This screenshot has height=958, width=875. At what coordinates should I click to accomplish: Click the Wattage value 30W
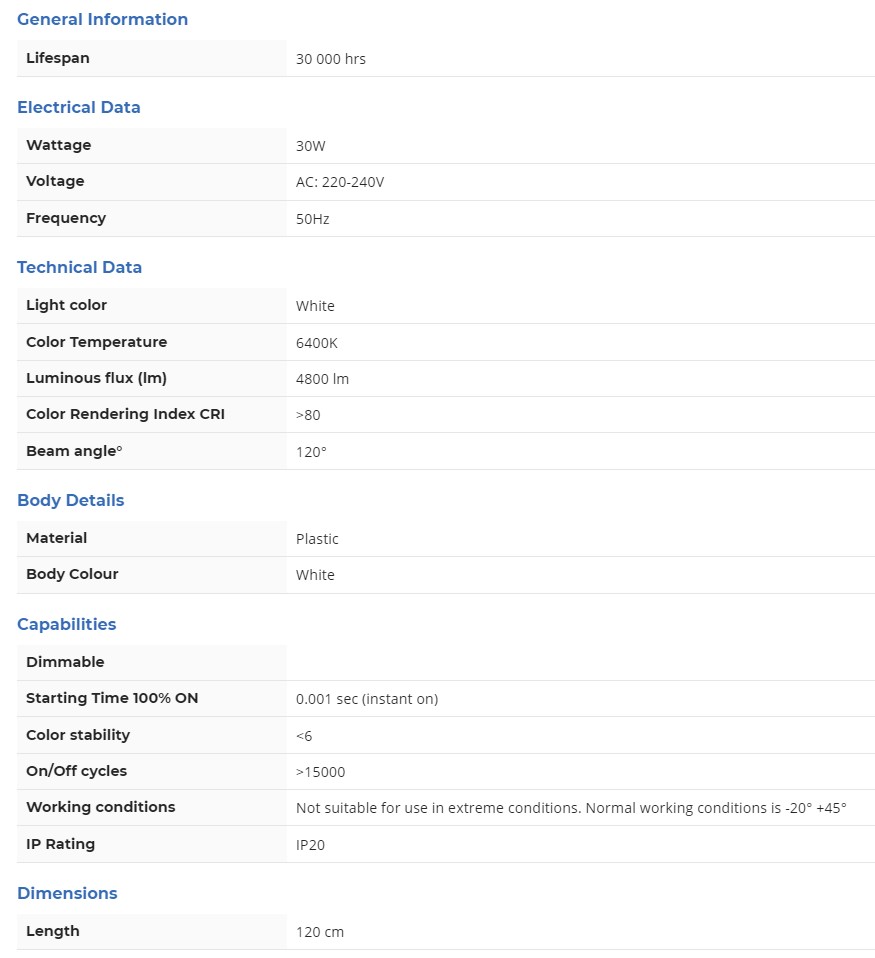(311, 146)
